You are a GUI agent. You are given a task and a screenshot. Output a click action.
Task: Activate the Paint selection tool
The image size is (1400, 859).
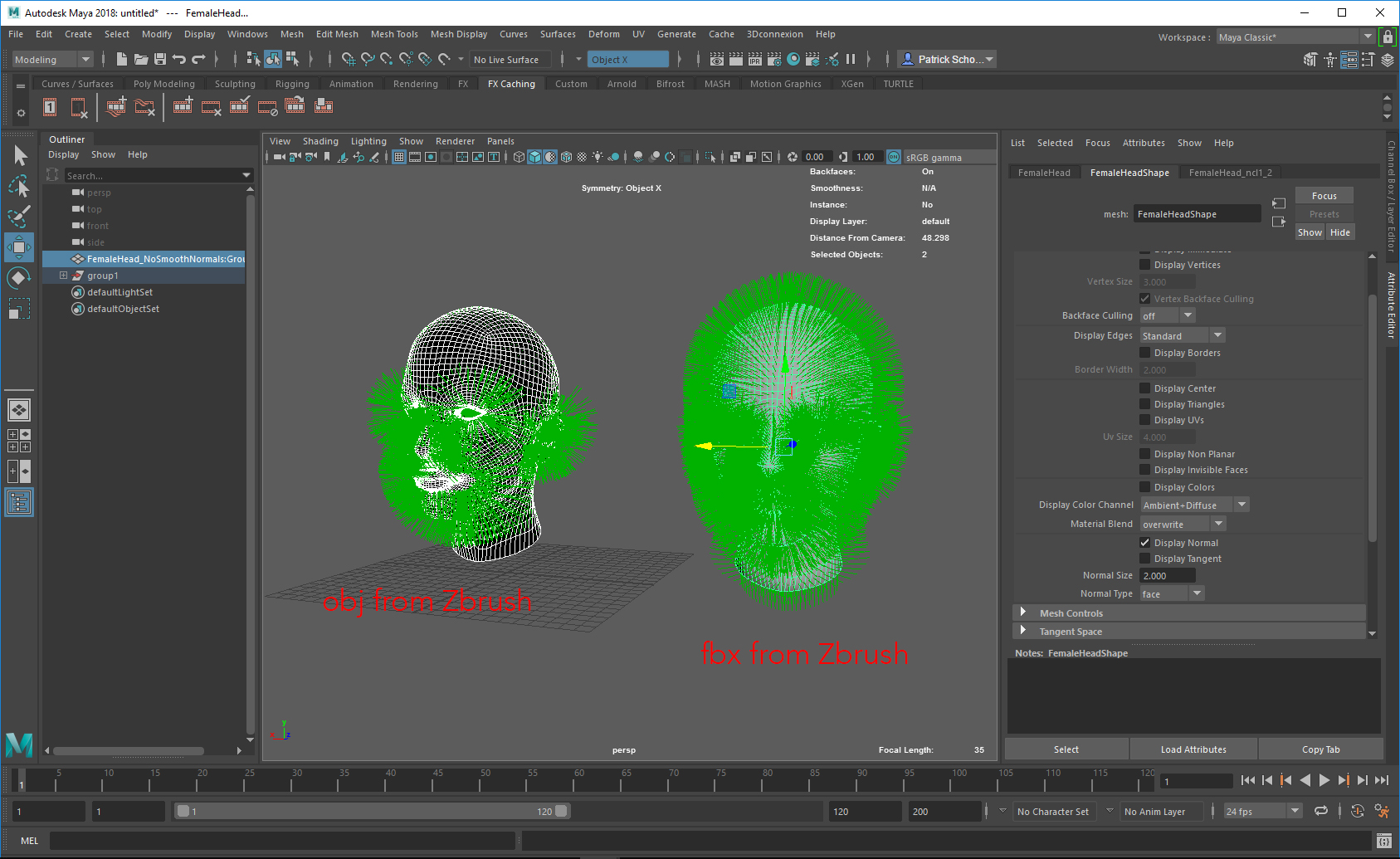(x=18, y=217)
